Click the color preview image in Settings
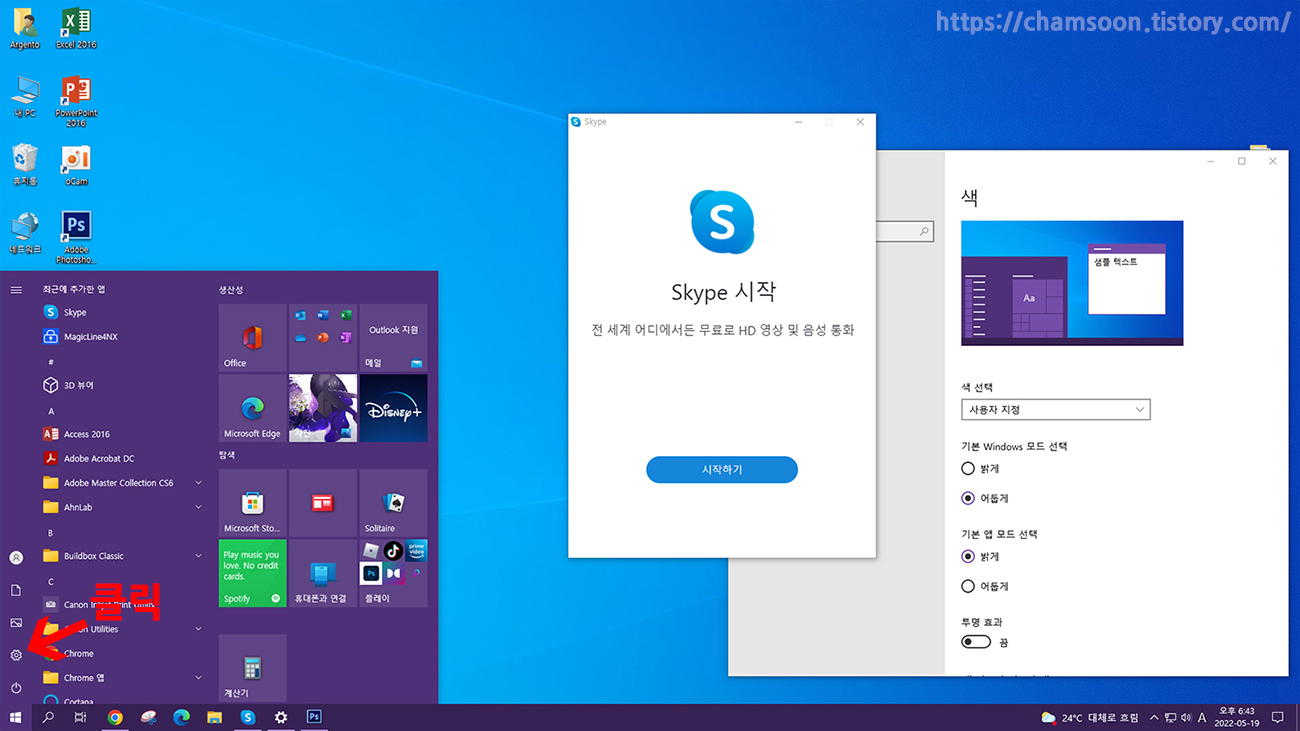This screenshot has width=1300, height=731. (x=1072, y=283)
